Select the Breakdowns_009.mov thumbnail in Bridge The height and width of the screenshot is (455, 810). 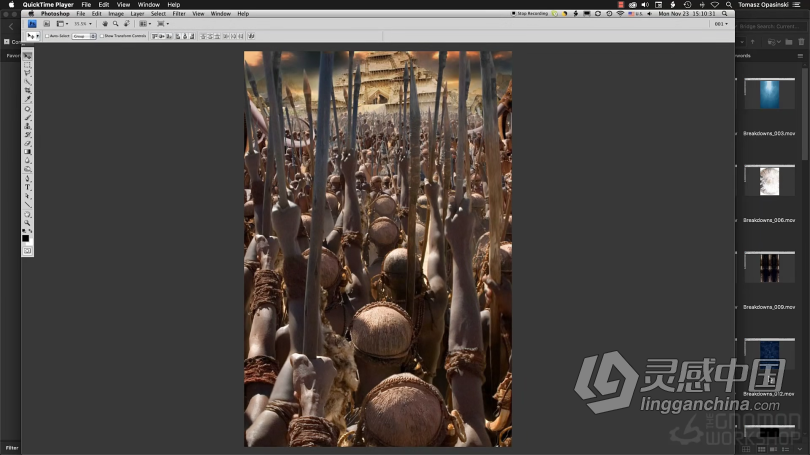pos(769,268)
